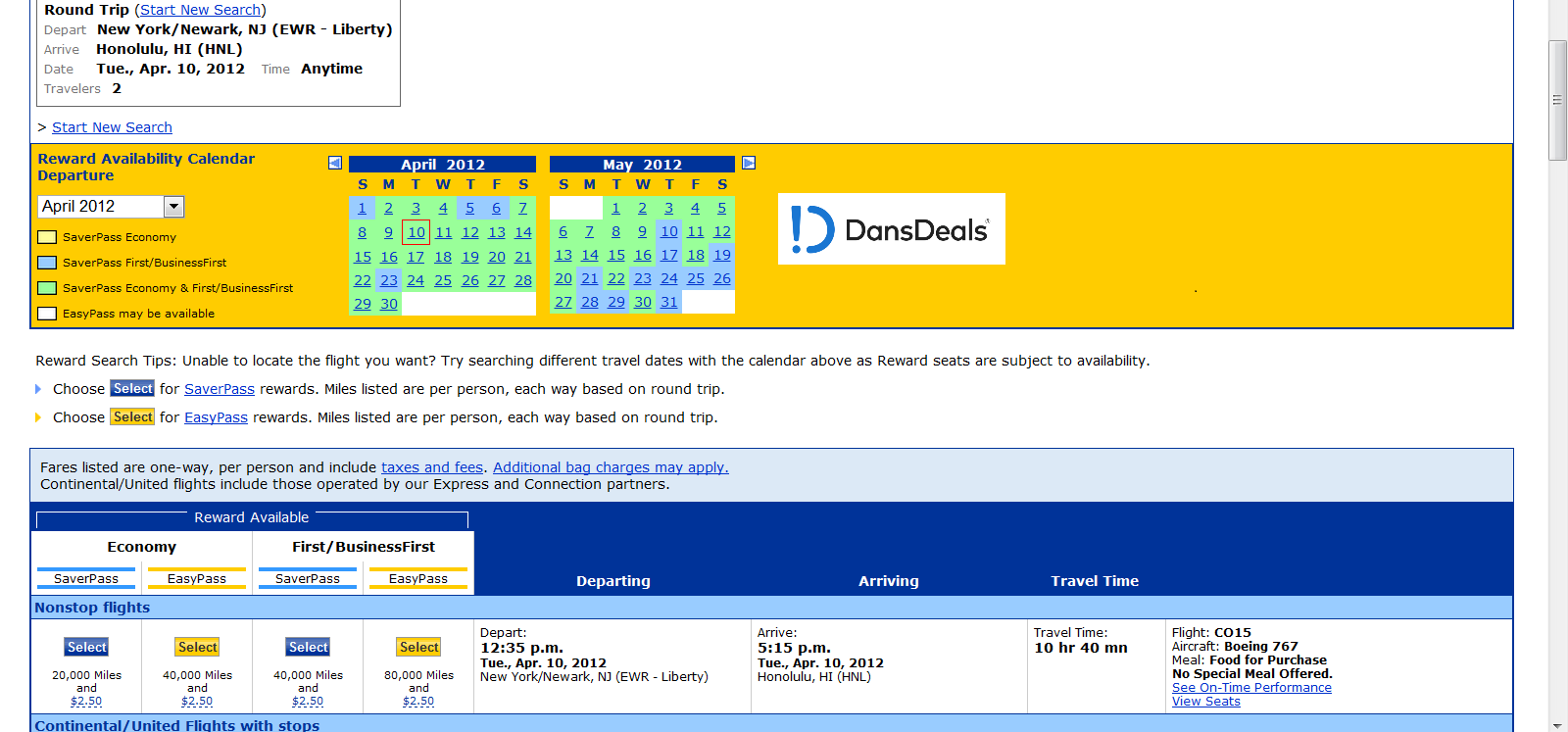The width and height of the screenshot is (1568, 732).
Task: Select the 40,000 Miles First SaverPass fare
Action: 309,648
